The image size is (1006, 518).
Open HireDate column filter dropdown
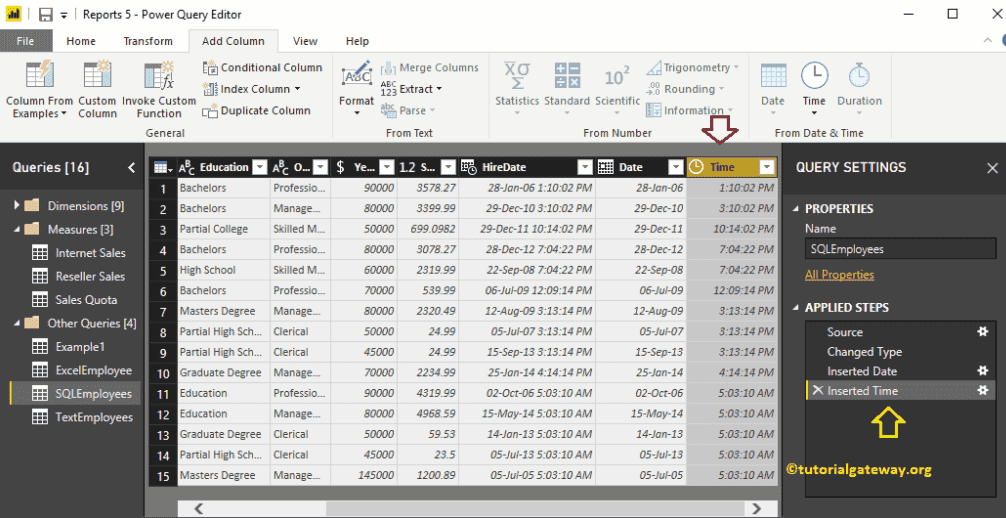coord(584,168)
